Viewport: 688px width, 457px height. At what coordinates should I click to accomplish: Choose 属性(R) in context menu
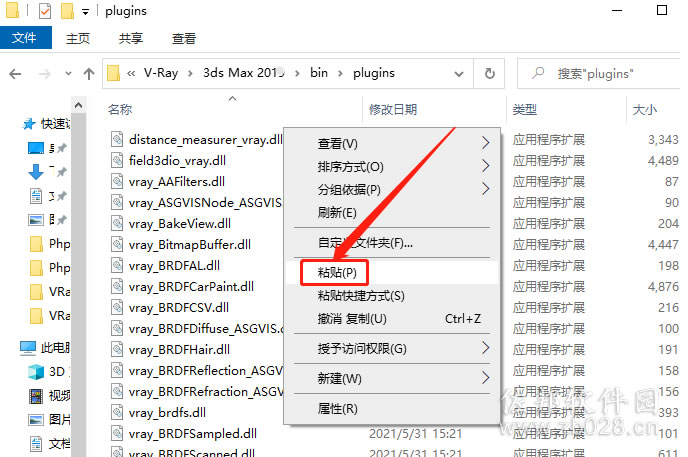[x=392, y=408]
